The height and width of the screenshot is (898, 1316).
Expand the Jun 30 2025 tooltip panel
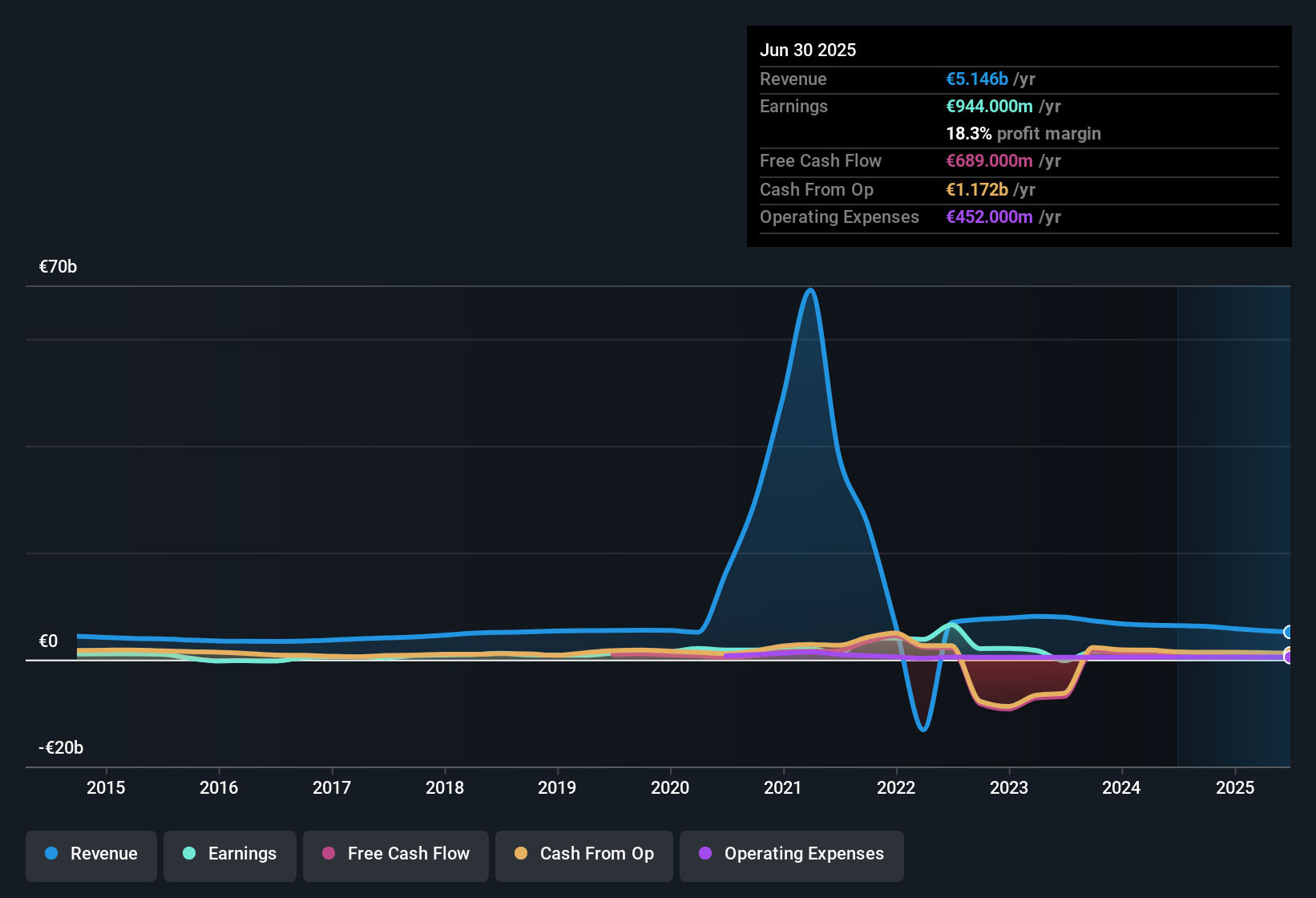[x=1018, y=136]
